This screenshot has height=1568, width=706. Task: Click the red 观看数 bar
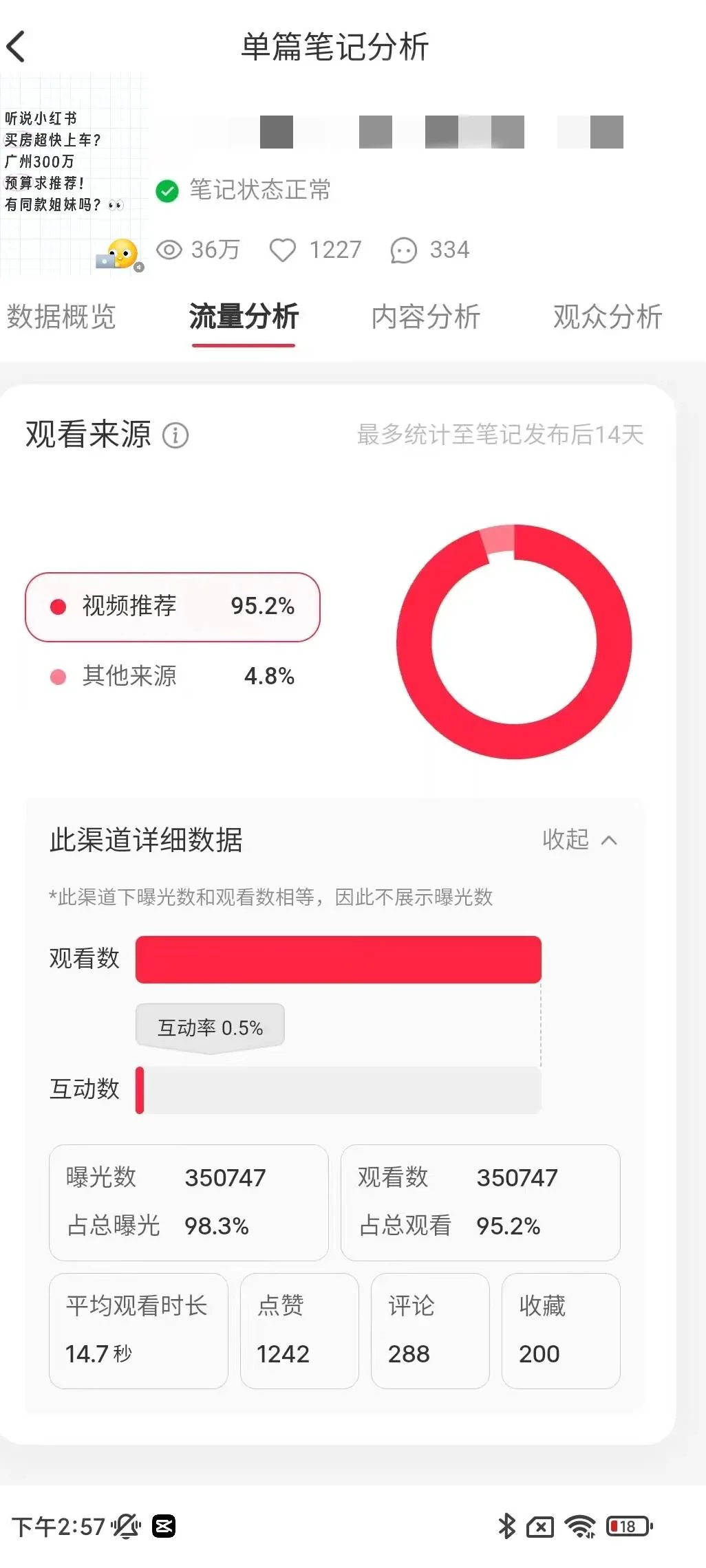pos(339,959)
